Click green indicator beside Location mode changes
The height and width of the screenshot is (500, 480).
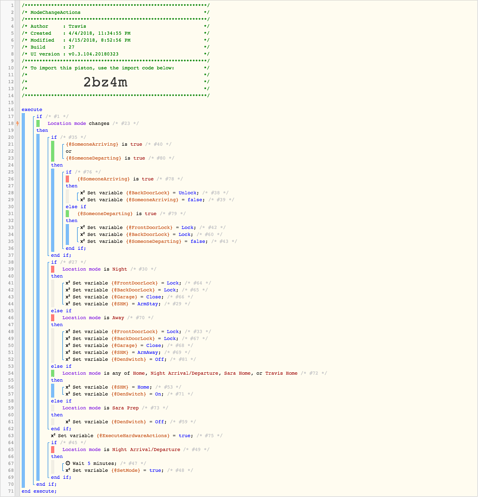pos(38,124)
